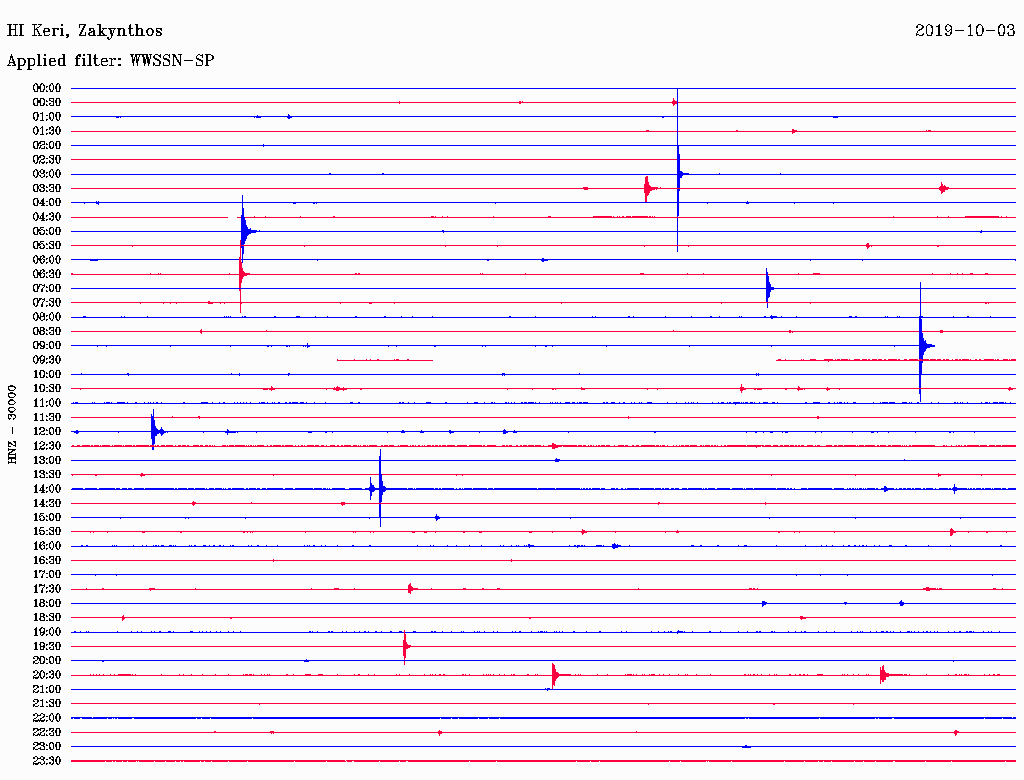Click the red seismic event on 19:30 trace
The height and width of the screenshot is (780, 1024).
coord(406,647)
